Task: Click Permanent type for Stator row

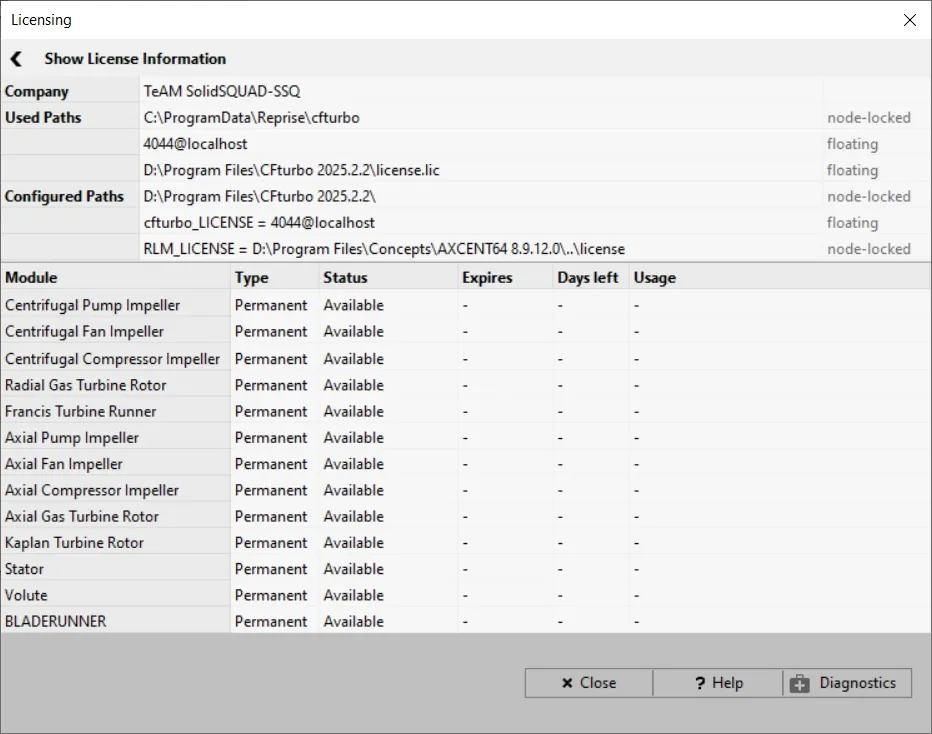Action: (271, 569)
